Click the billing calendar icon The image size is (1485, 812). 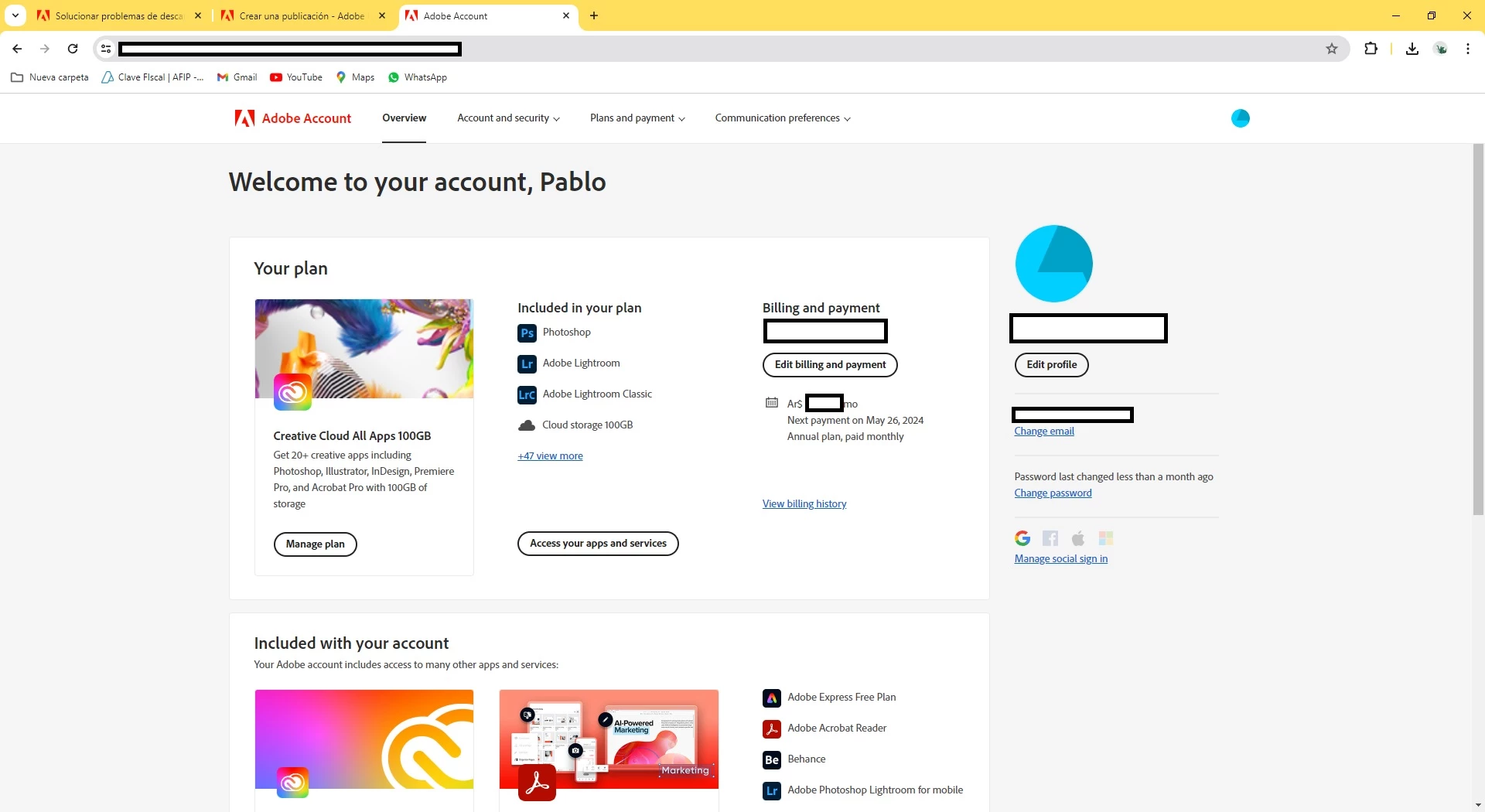point(772,402)
